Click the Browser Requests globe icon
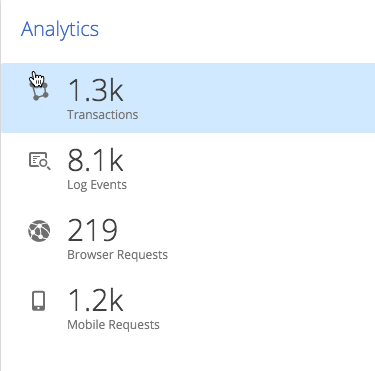Screen dimensions: 375x371 pos(39,231)
